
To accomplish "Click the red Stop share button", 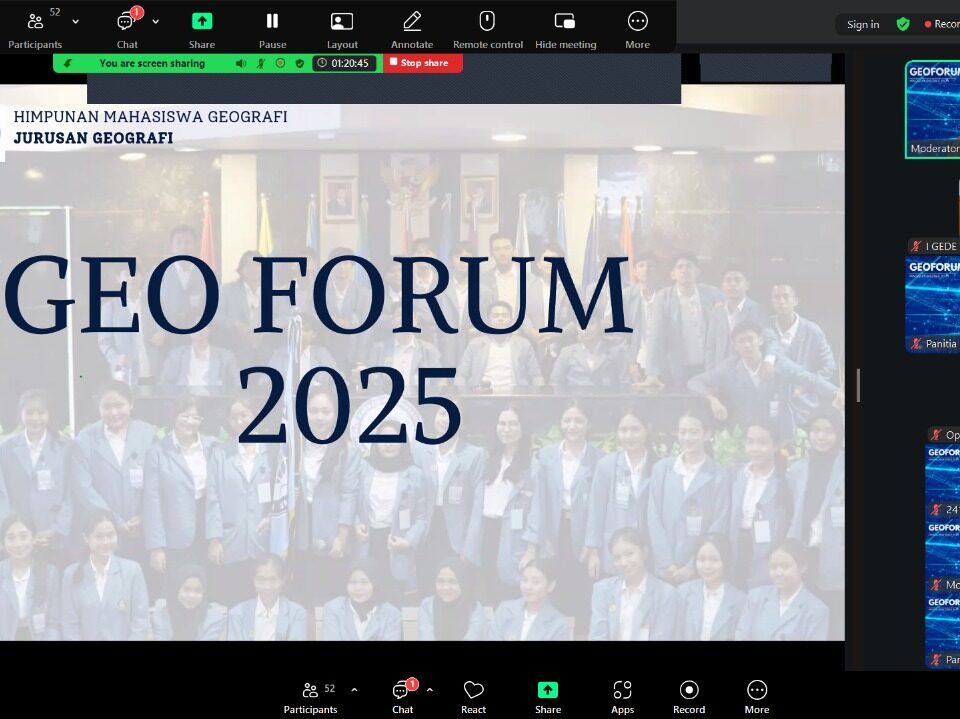I will (x=423, y=63).
